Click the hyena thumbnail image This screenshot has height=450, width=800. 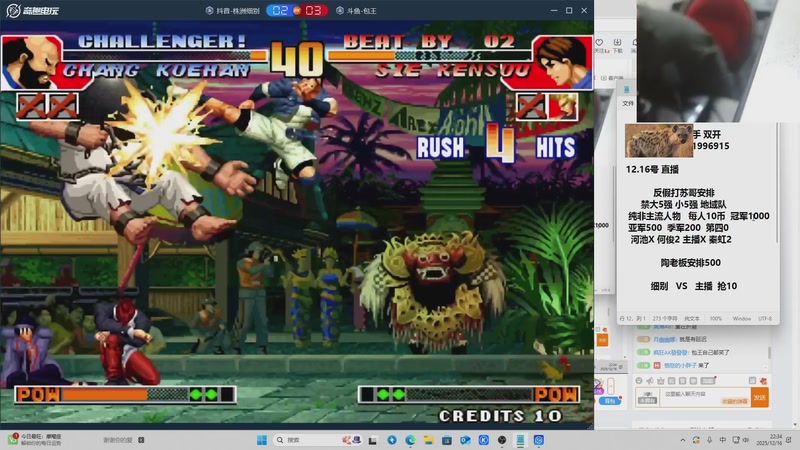658,140
